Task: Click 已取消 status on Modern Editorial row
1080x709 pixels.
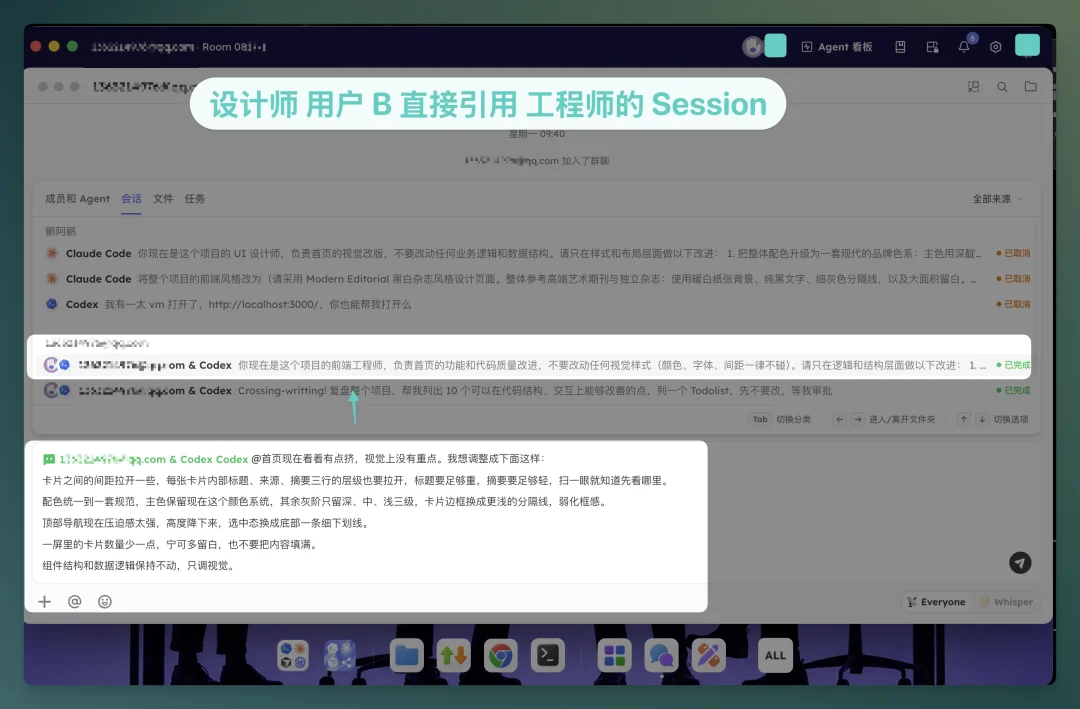Action: pos(1013,279)
